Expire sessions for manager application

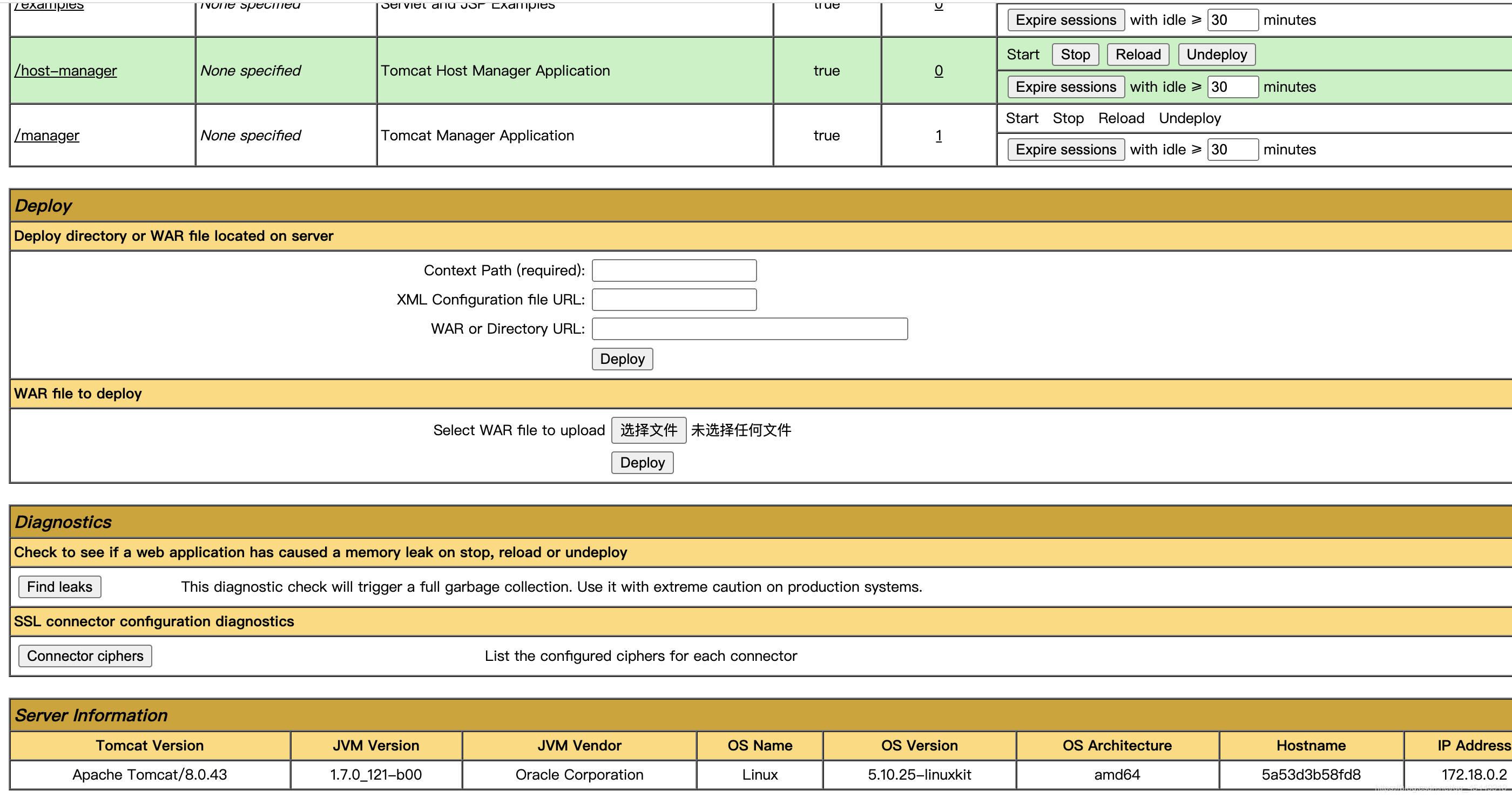click(1065, 150)
